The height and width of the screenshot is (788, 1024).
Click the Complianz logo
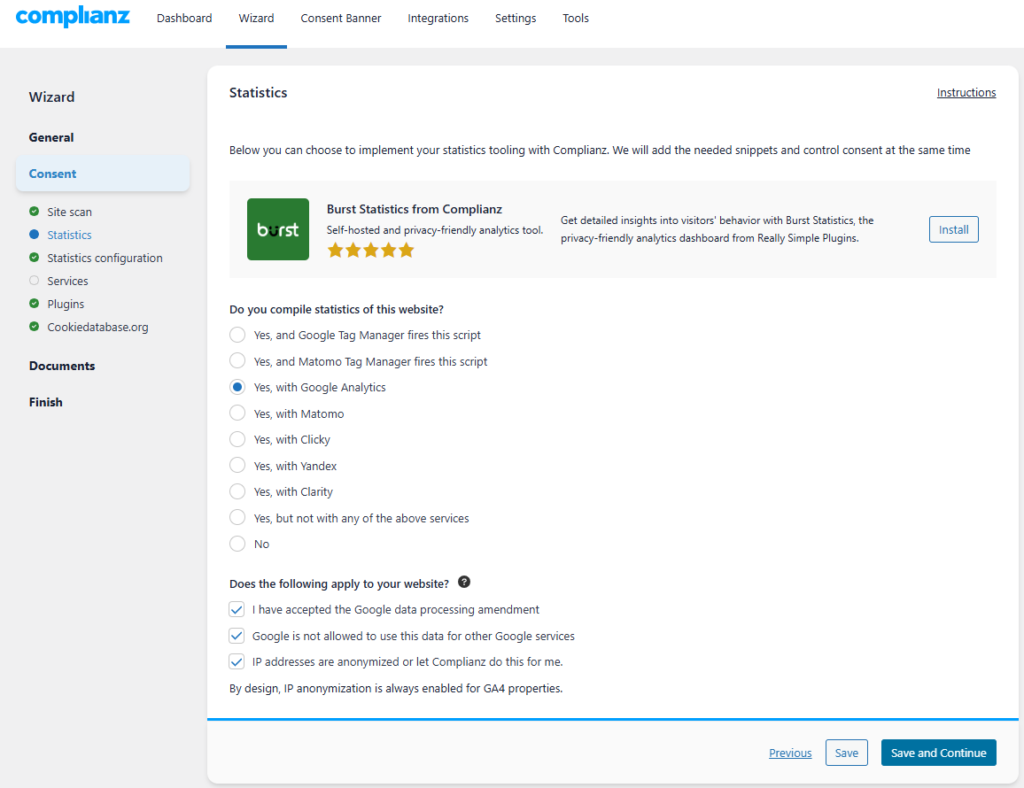pos(72,17)
